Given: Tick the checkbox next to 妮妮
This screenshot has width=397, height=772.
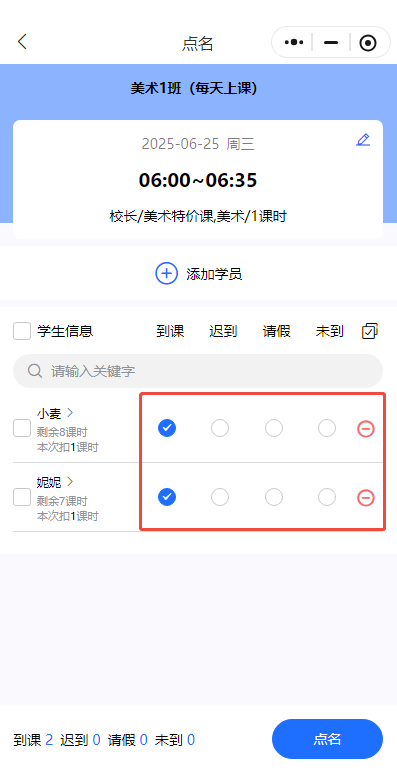Looking at the screenshot, I should pos(22,497).
